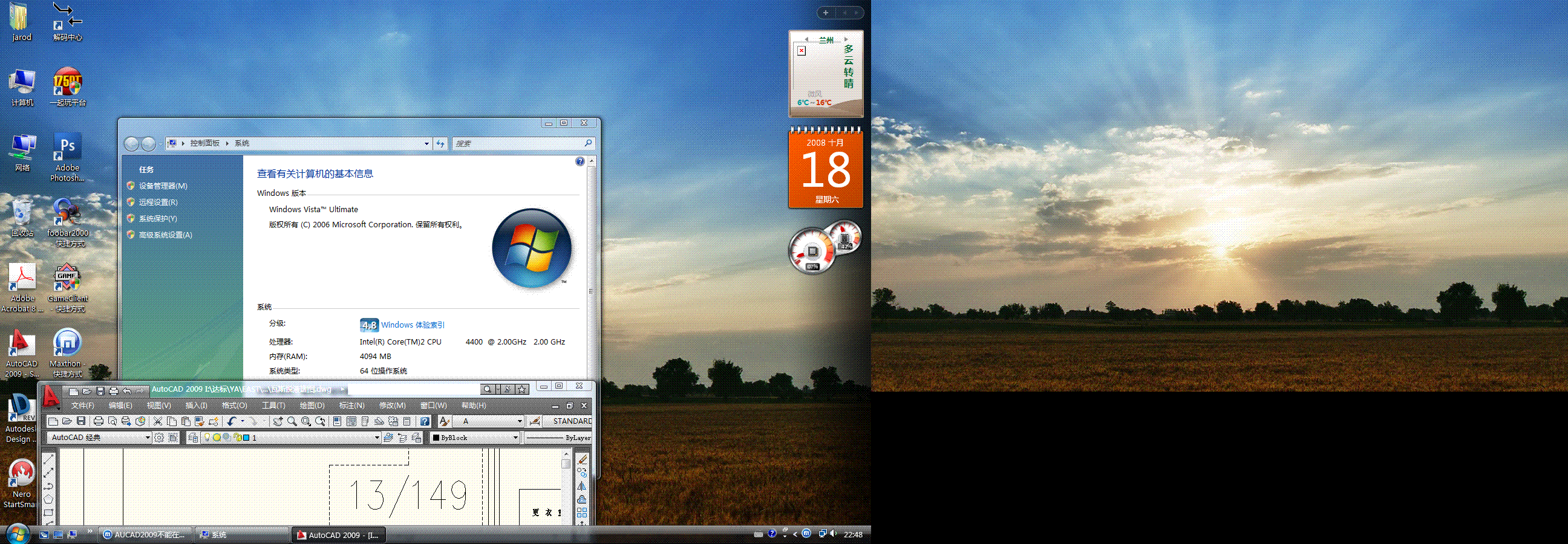Open the 文件(F) menu in AutoCAD
Screen dimensions: 1568x544
pyautogui.click(x=83, y=405)
